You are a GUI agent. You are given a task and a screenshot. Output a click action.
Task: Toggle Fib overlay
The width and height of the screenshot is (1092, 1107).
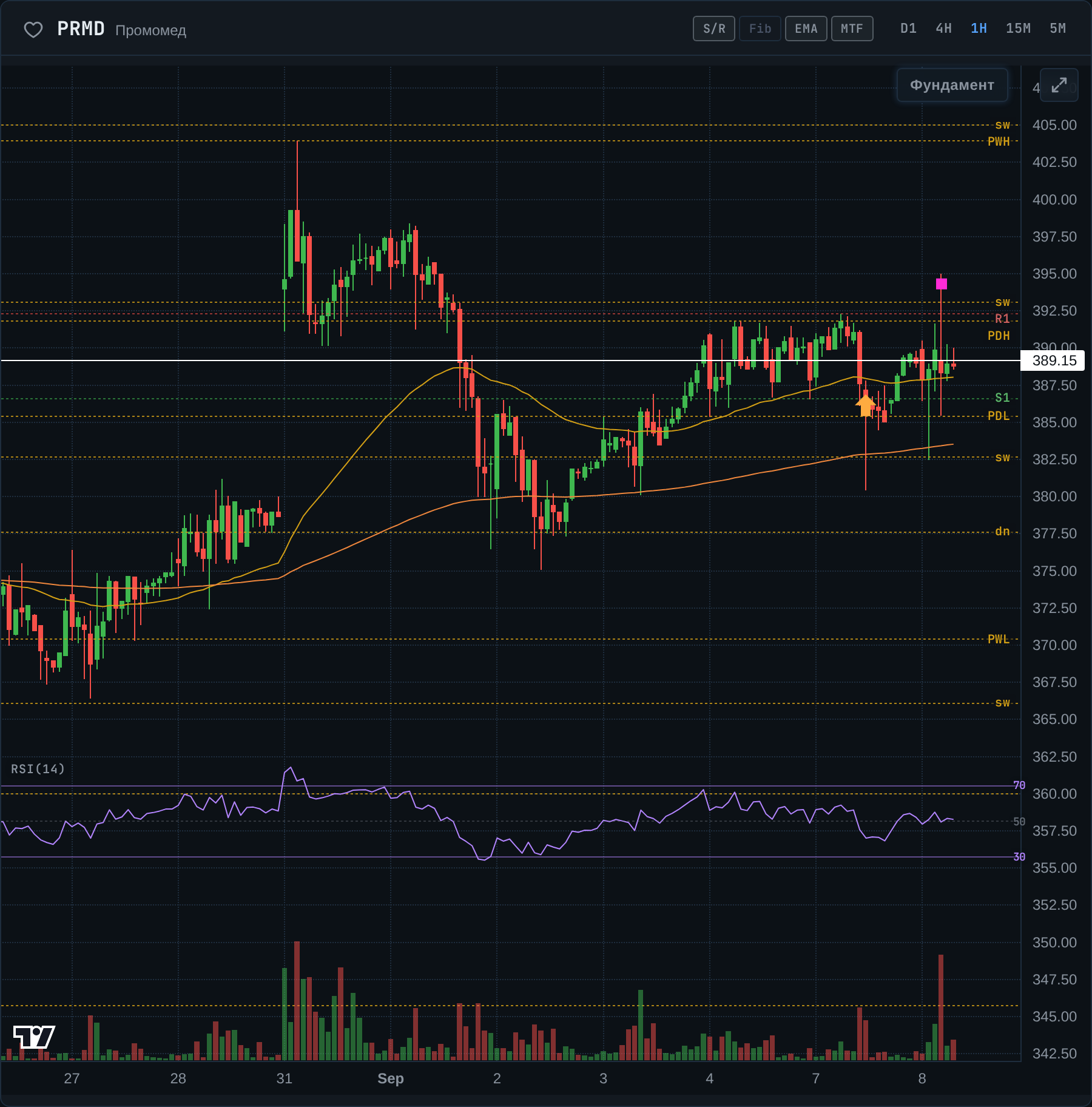pos(760,29)
